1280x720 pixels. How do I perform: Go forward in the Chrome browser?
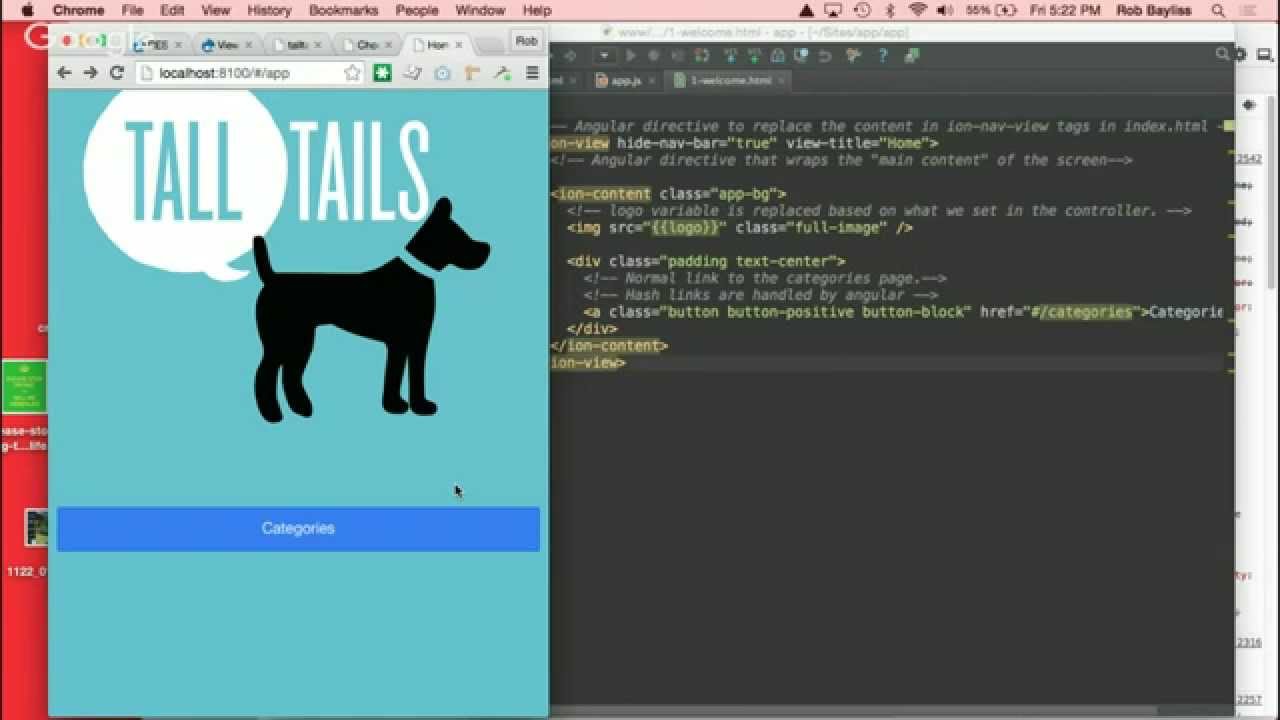tap(90, 73)
